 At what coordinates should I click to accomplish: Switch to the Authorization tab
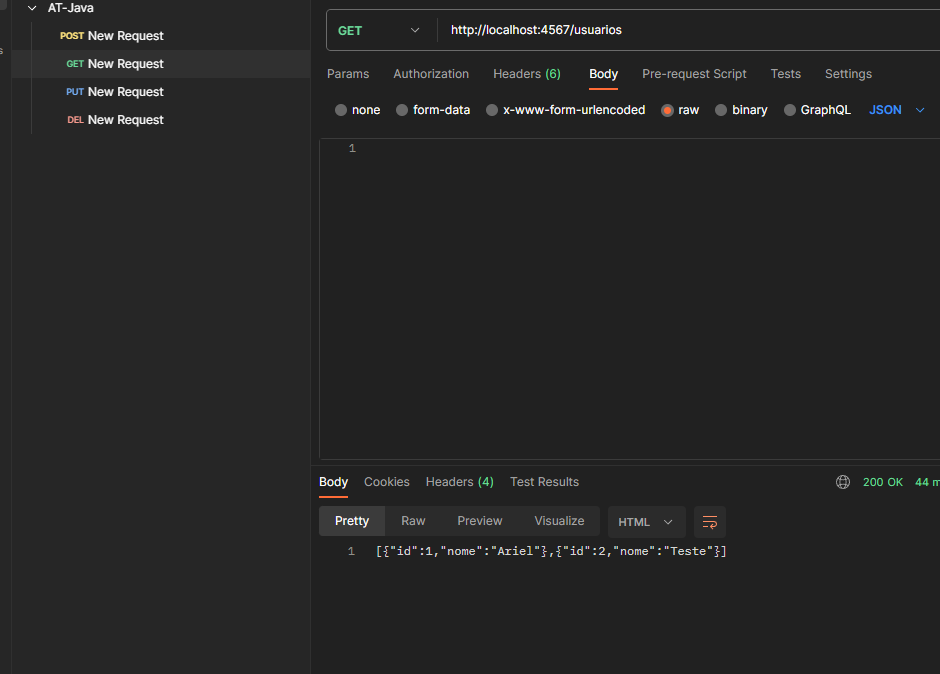[x=431, y=74]
